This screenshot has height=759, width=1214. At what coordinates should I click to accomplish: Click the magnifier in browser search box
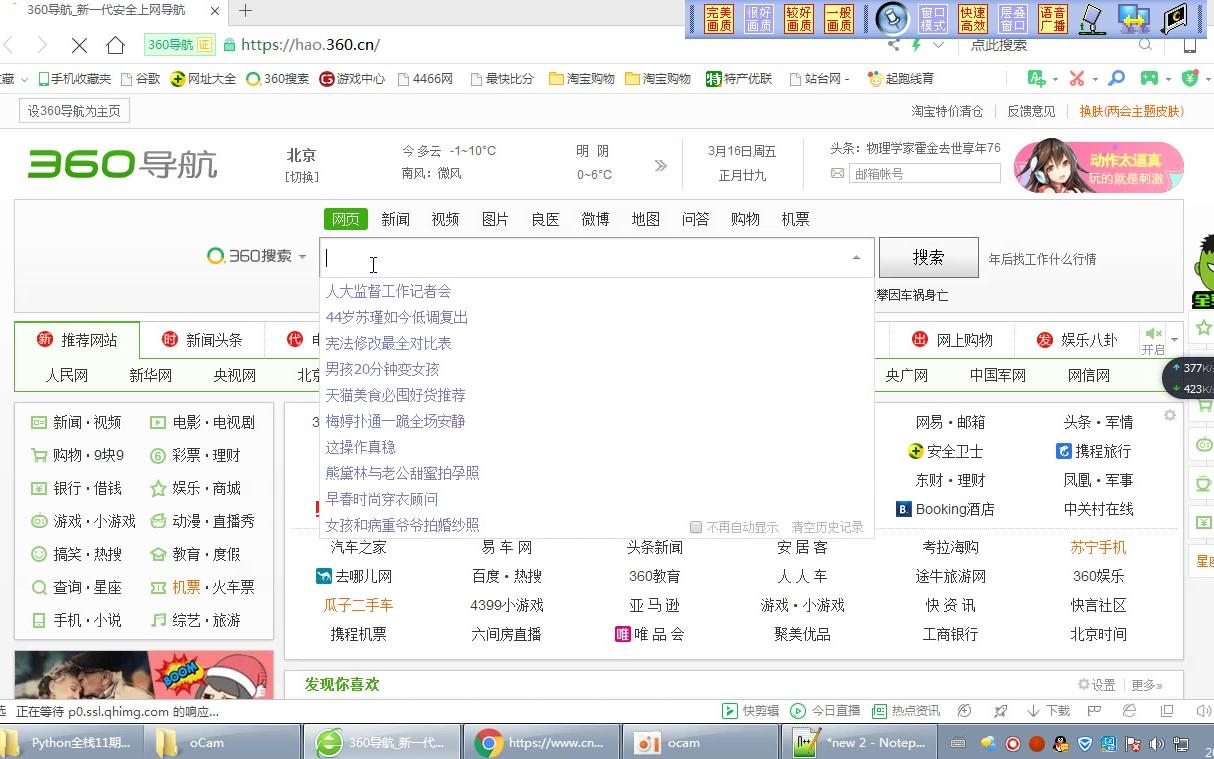pyautogui.click(x=1145, y=45)
